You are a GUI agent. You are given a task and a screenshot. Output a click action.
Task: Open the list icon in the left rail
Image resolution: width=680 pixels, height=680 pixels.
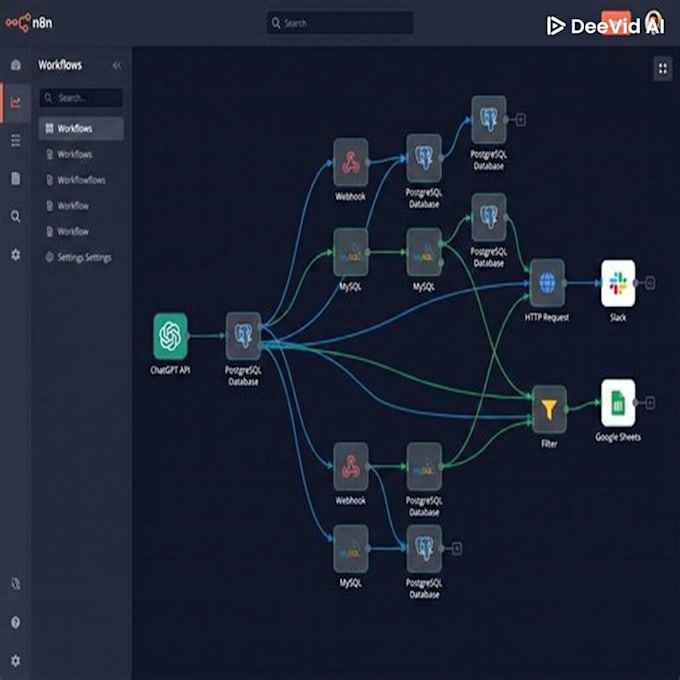pyautogui.click(x=16, y=141)
